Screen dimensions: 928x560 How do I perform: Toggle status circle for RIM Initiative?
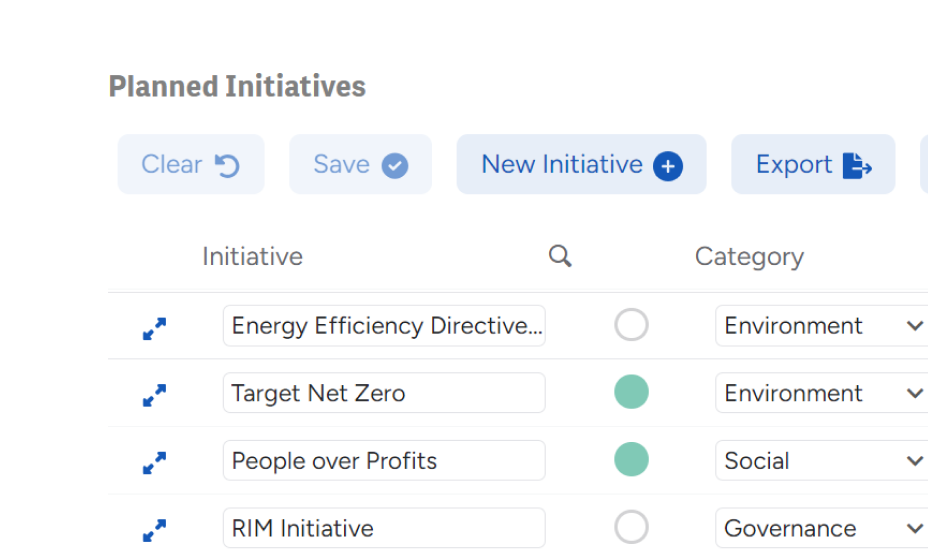[631, 527]
